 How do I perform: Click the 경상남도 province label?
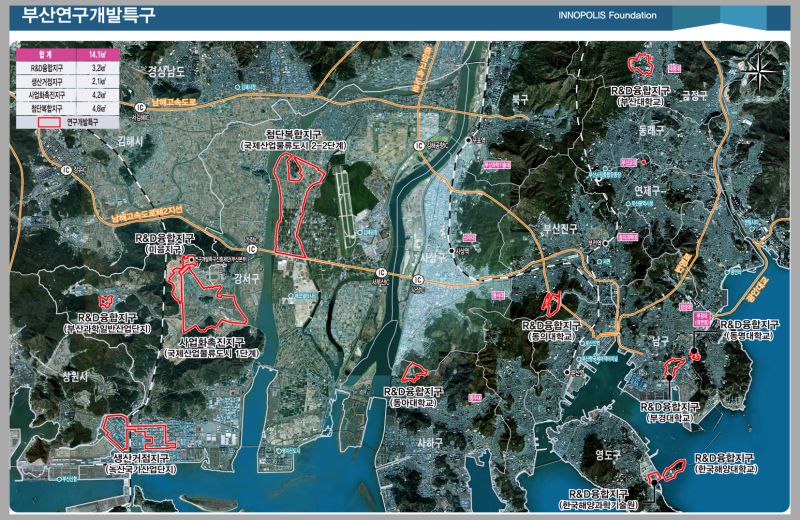click(x=166, y=71)
